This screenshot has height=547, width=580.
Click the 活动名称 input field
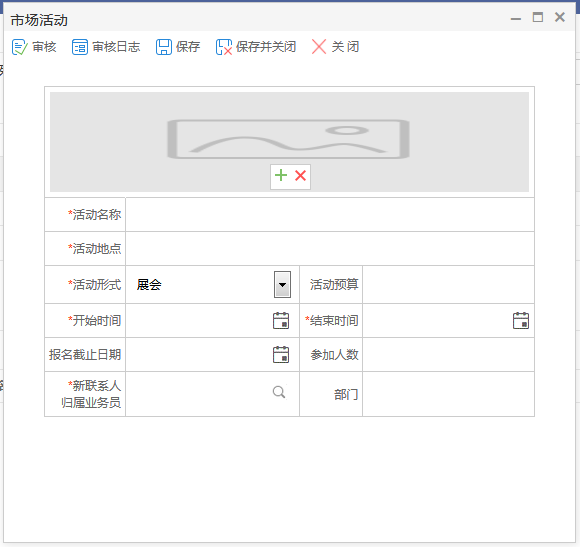[330, 215]
